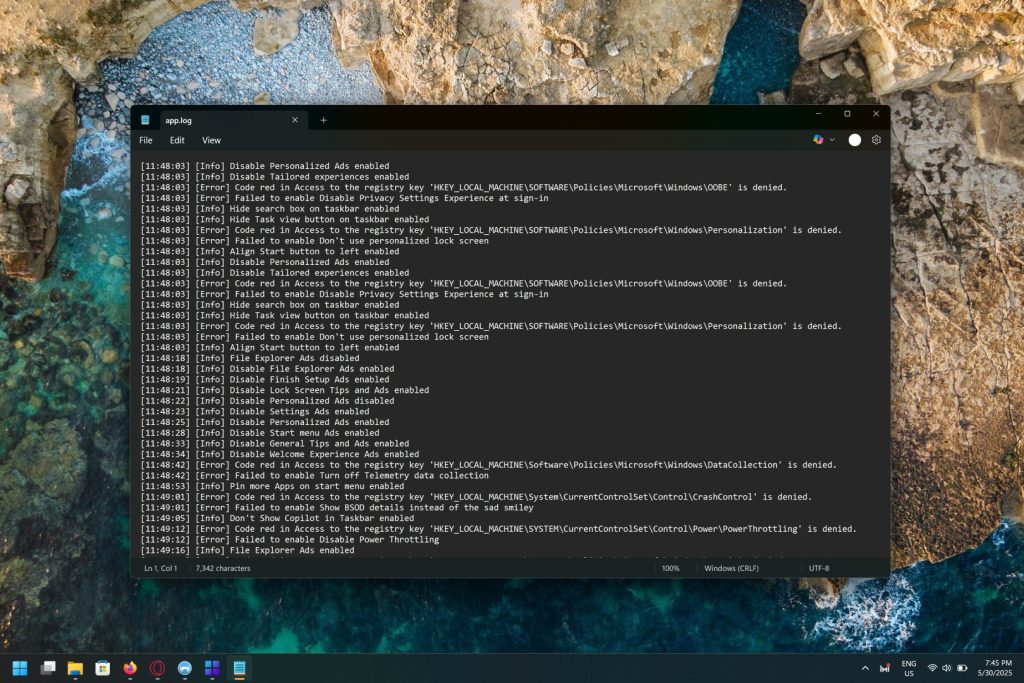Open Opera browser from taskbar
Image resolution: width=1024 pixels, height=683 pixels.
(x=157, y=667)
